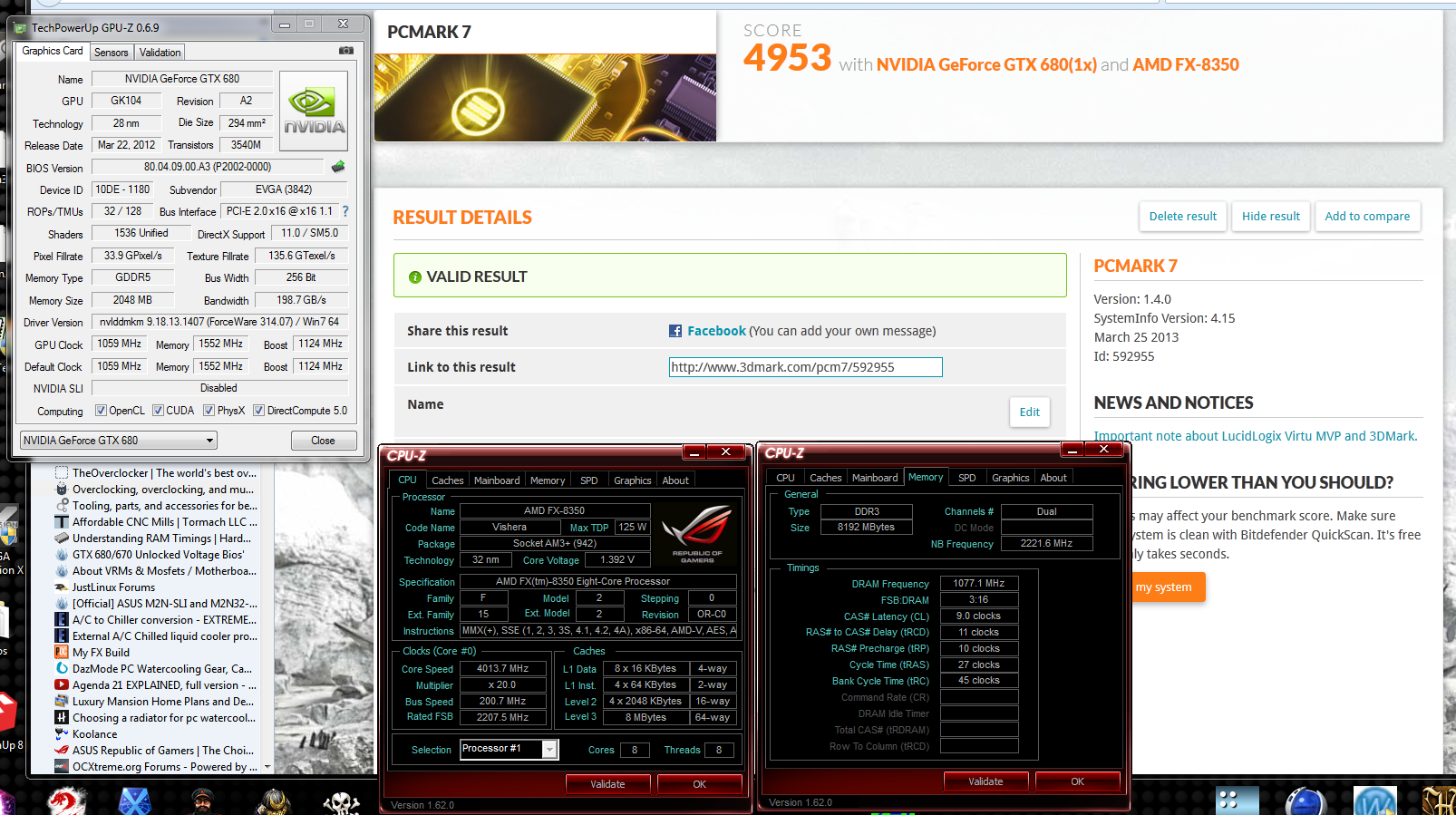Screen dimensions: 1456x815
Task: Click the blue W icon in taskbar
Action: point(1374,801)
